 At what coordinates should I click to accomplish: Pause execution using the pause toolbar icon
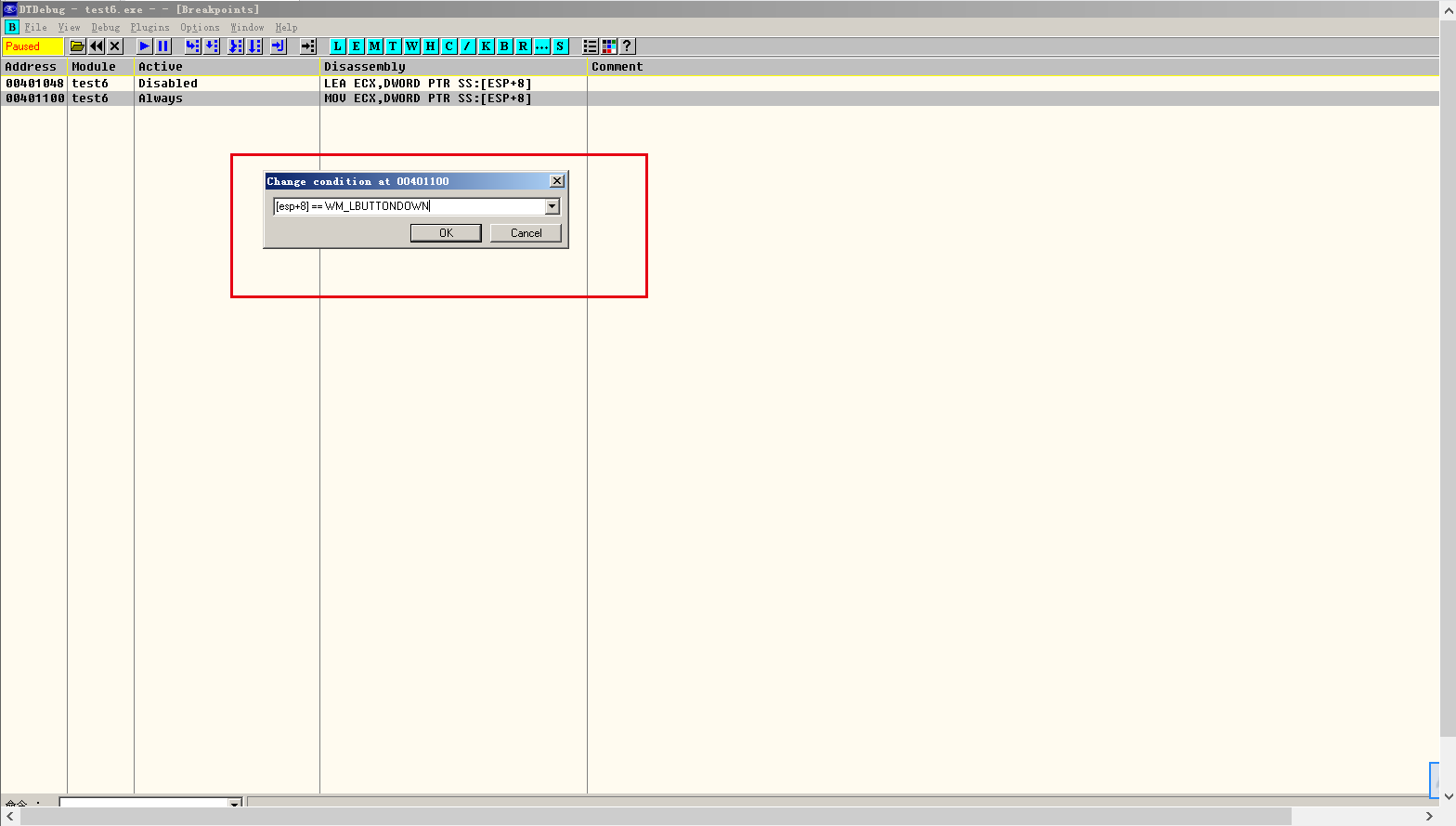163,46
